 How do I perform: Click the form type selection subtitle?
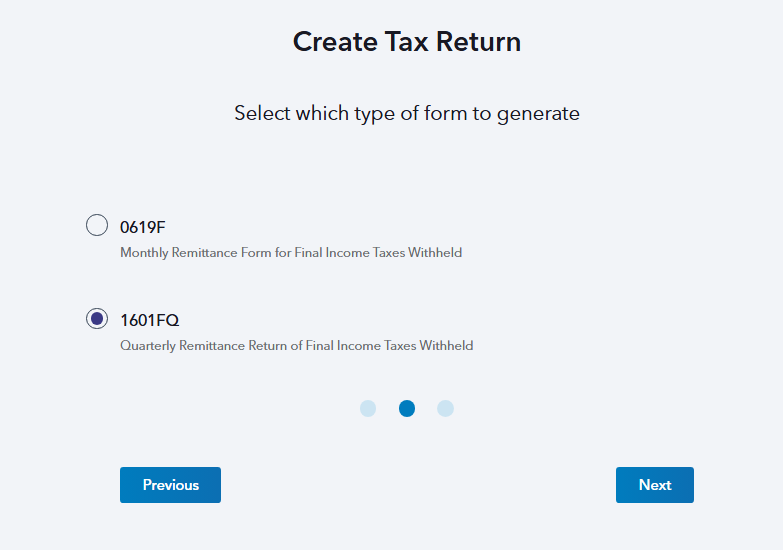(407, 113)
